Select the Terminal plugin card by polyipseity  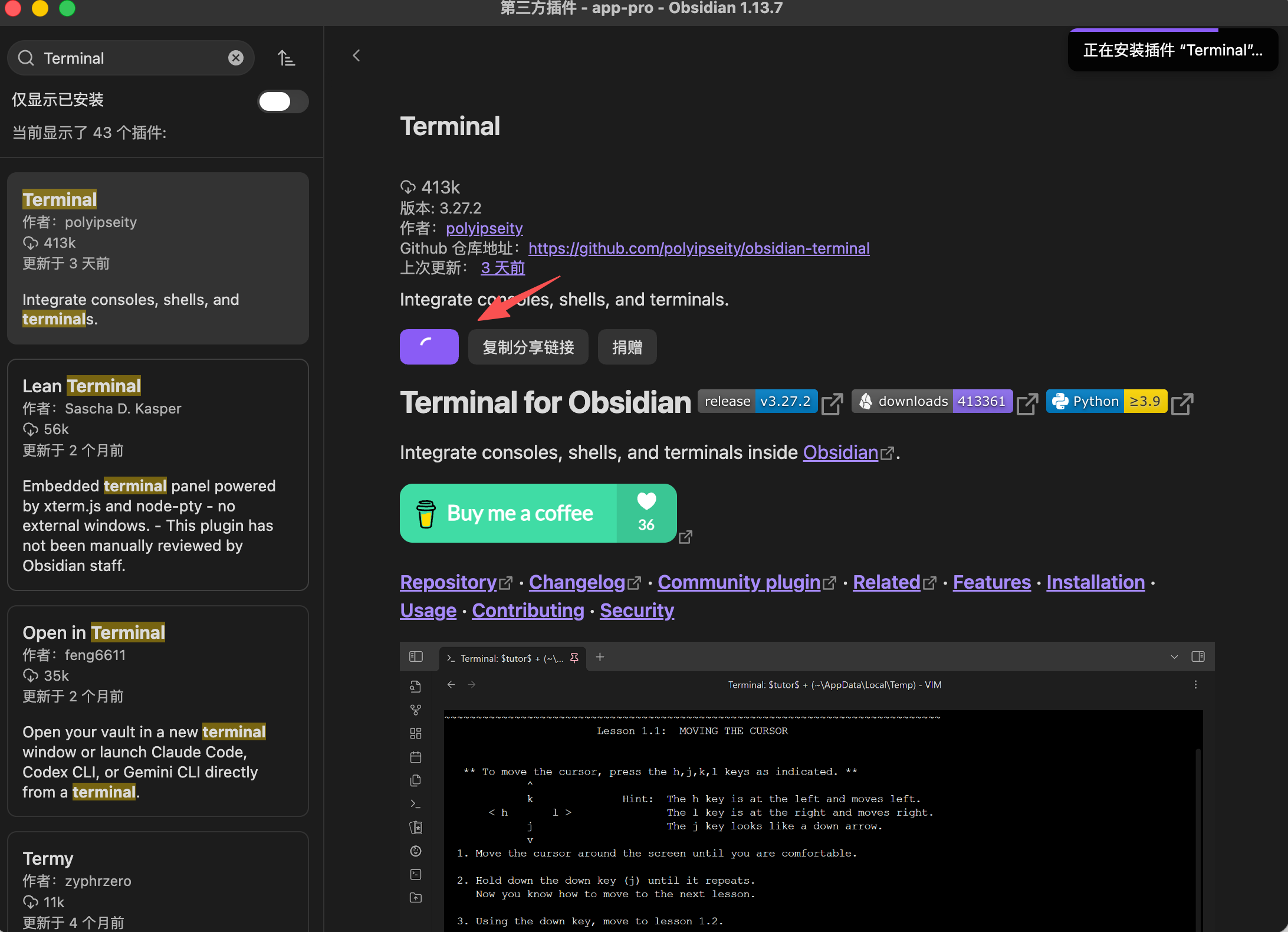pos(158,258)
